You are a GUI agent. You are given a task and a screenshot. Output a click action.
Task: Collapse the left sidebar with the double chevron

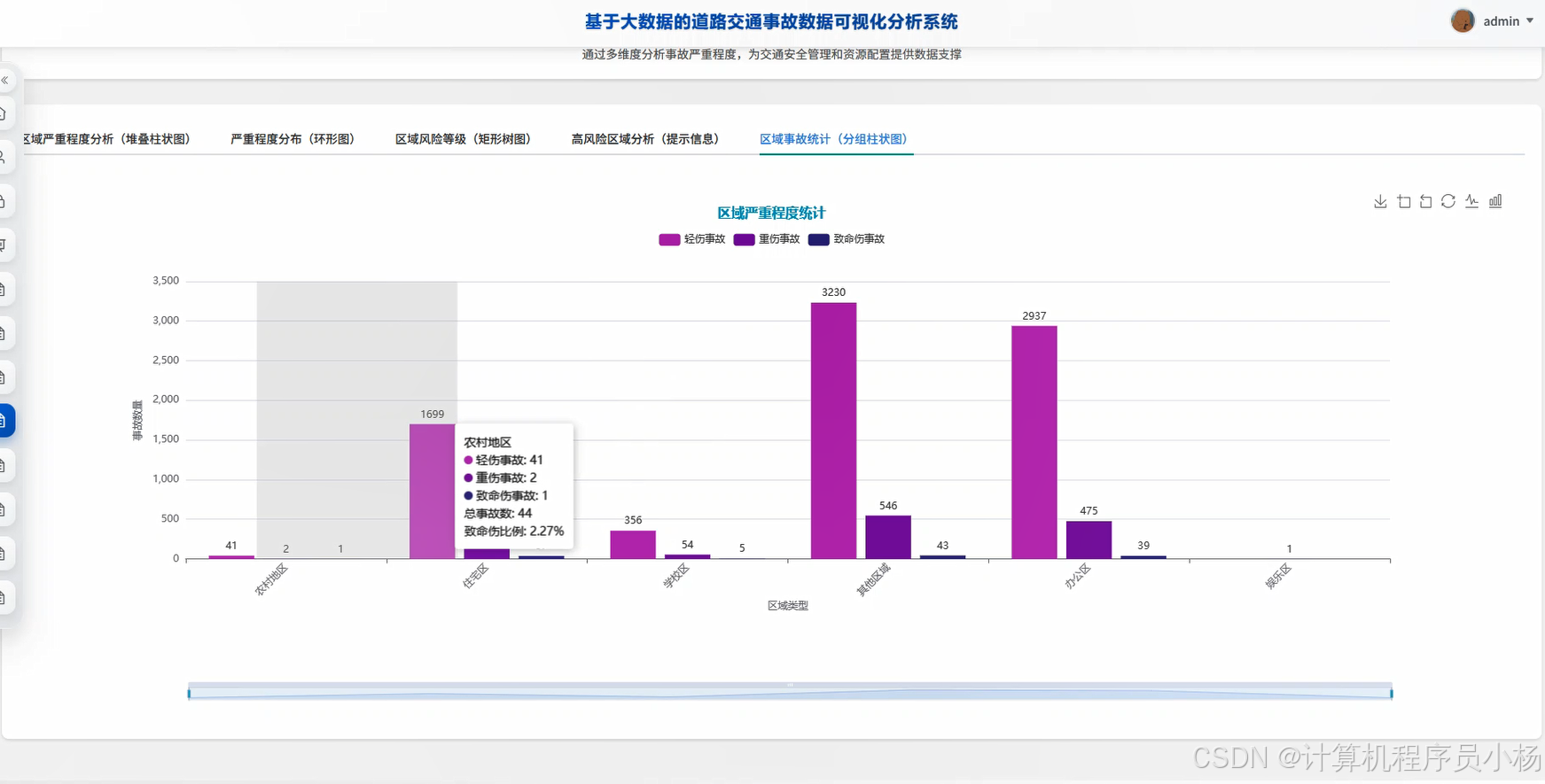pyautogui.click(x=4, y=81)
